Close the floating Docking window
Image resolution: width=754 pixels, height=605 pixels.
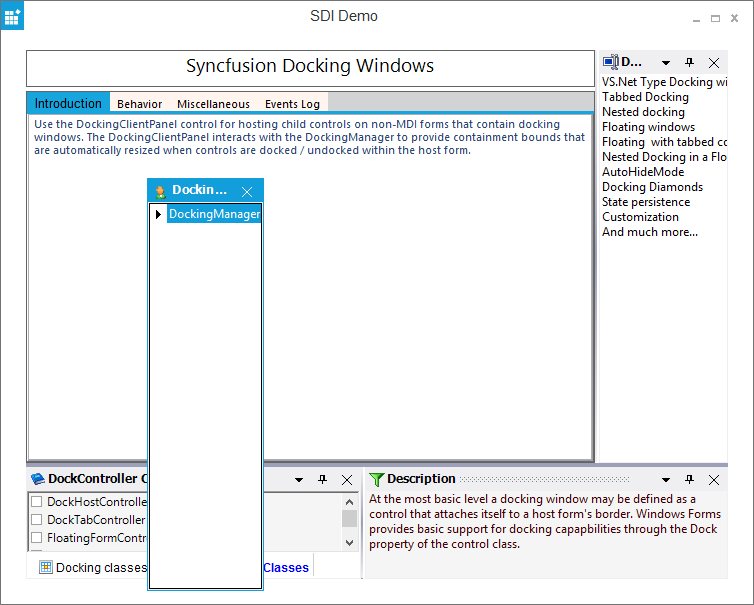[247, 191]
